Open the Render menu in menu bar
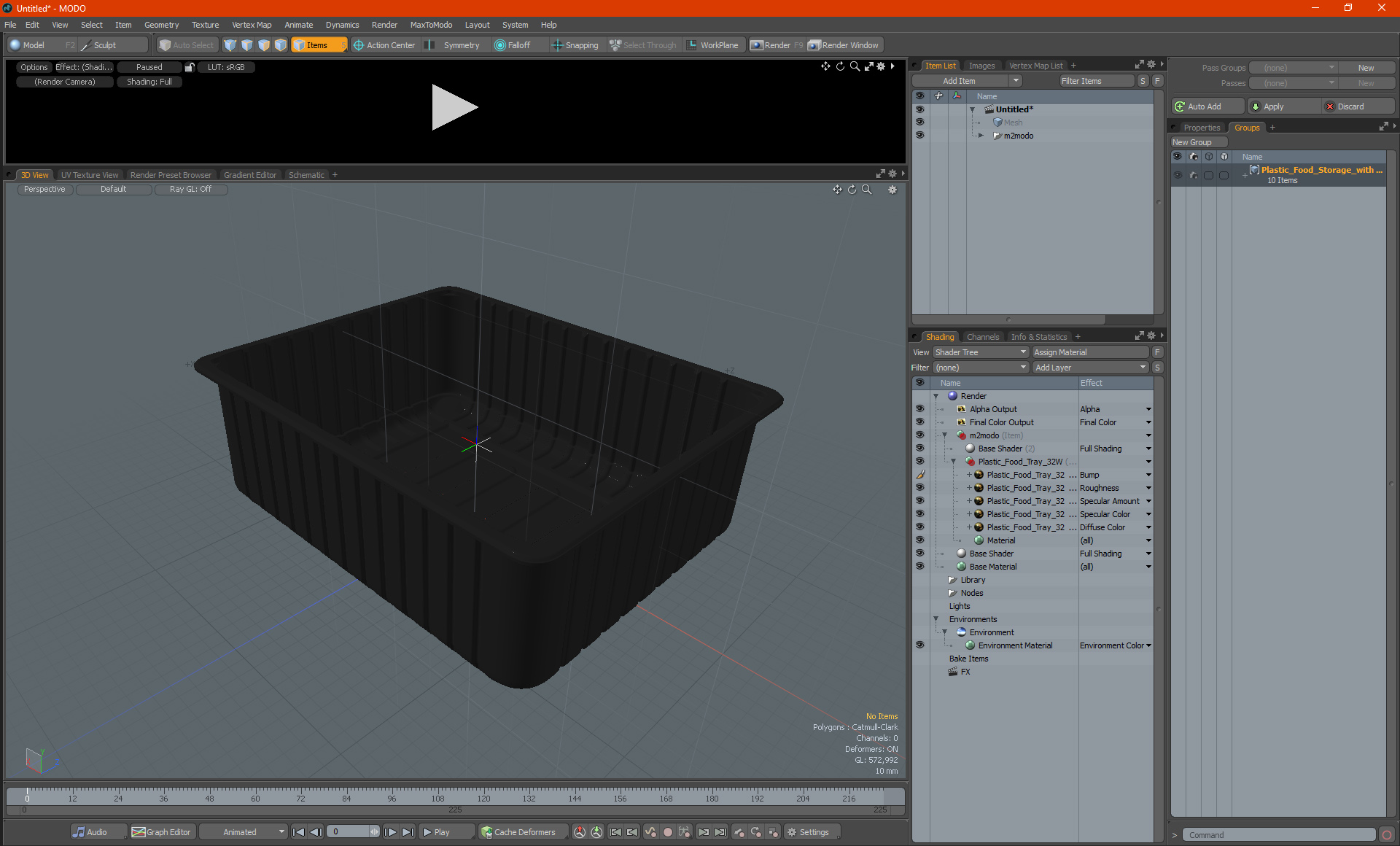This screenshot has width=1400, height=846. point(384,25)
